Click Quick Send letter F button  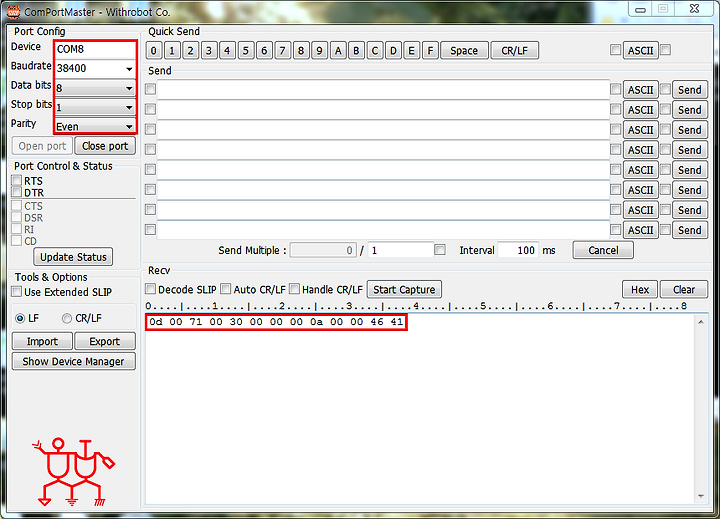point(430,51)
